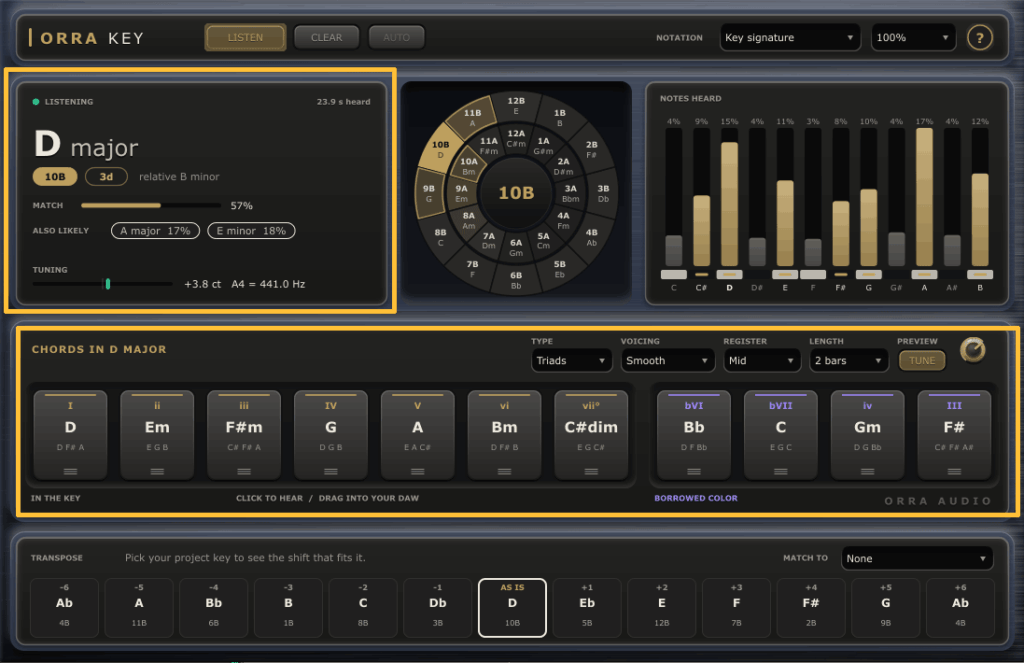Toggle the AUTO mode button

pyautogui.click(x=396, y=37)
